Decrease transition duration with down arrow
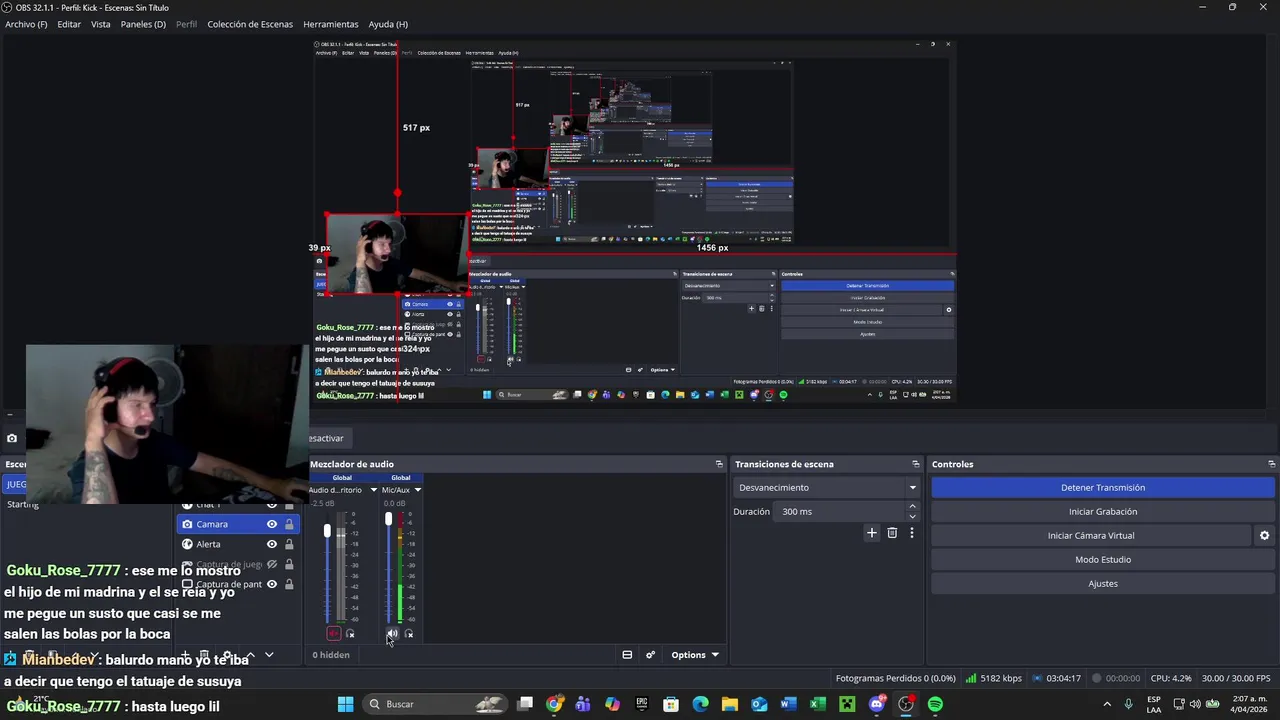Screen dimensions: 1280x720 pyautogui.click(x=912, y=516)
